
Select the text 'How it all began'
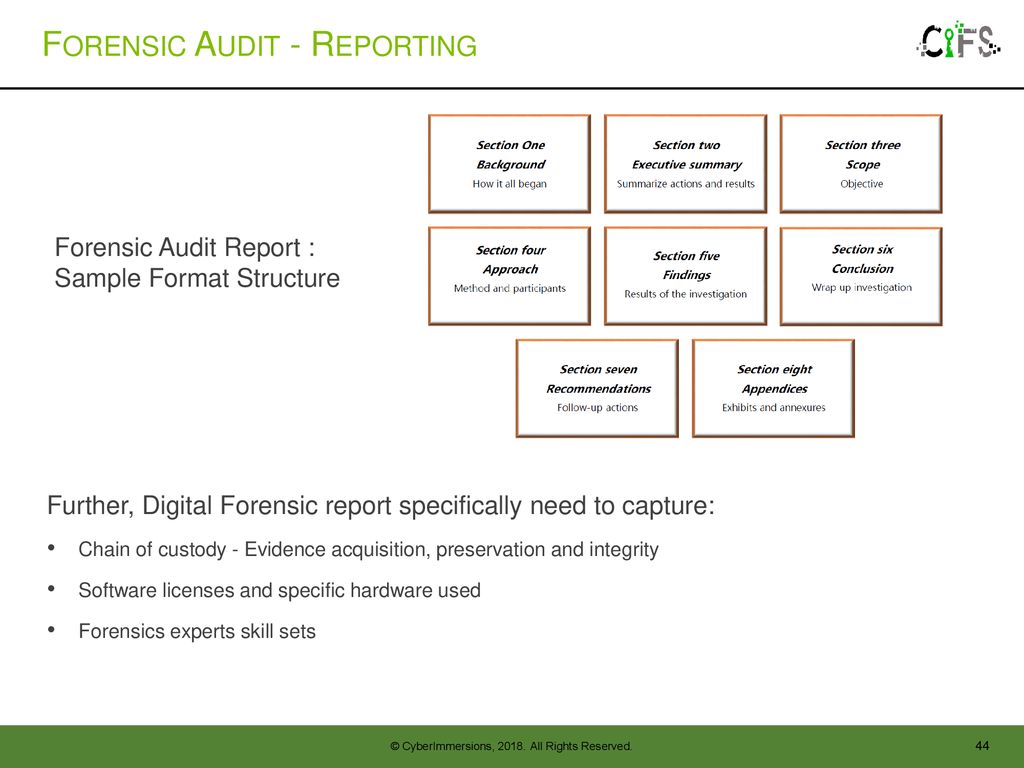point(509,184)
